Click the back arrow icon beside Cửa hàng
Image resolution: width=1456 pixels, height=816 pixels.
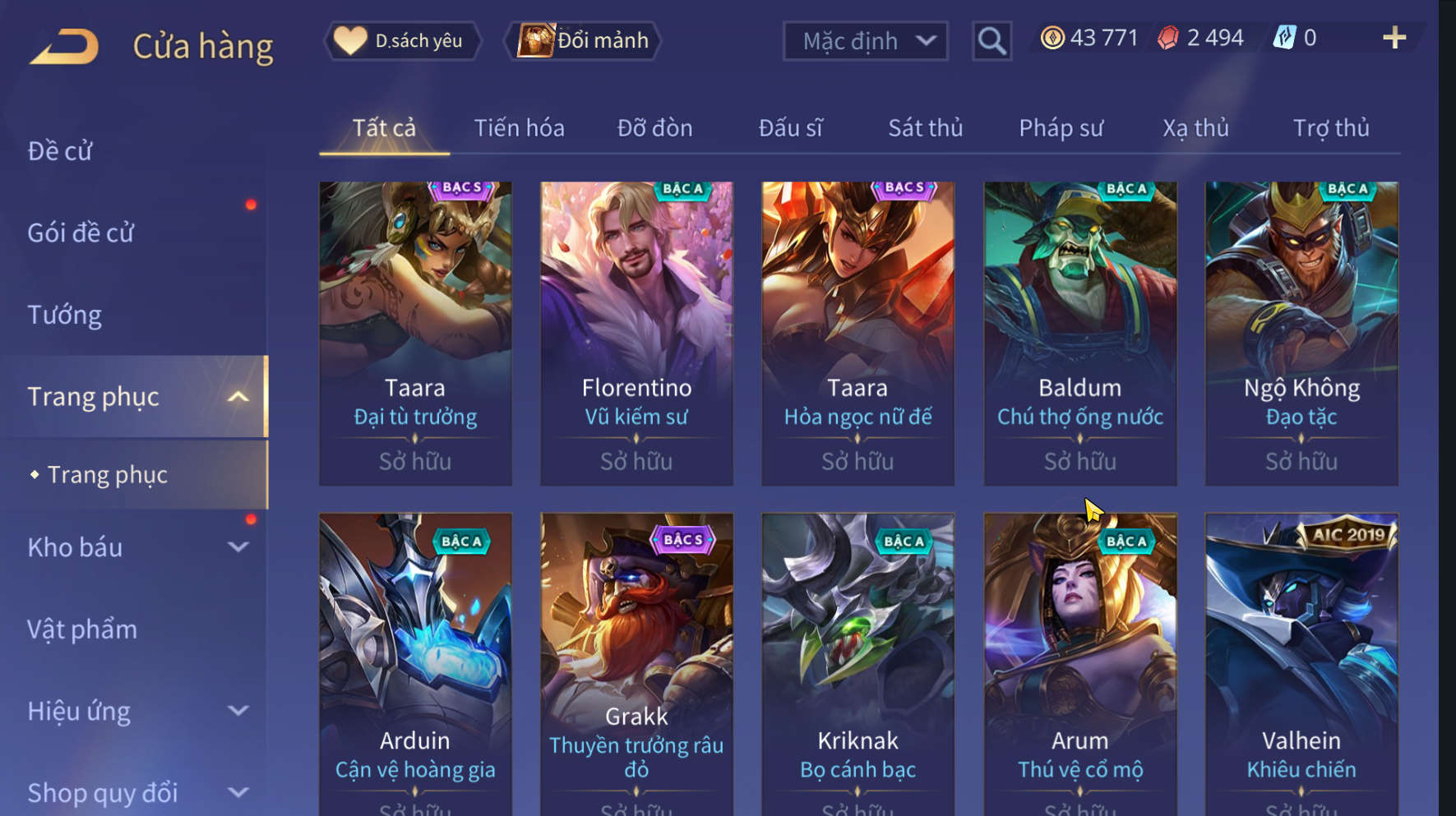pos(64,46)
